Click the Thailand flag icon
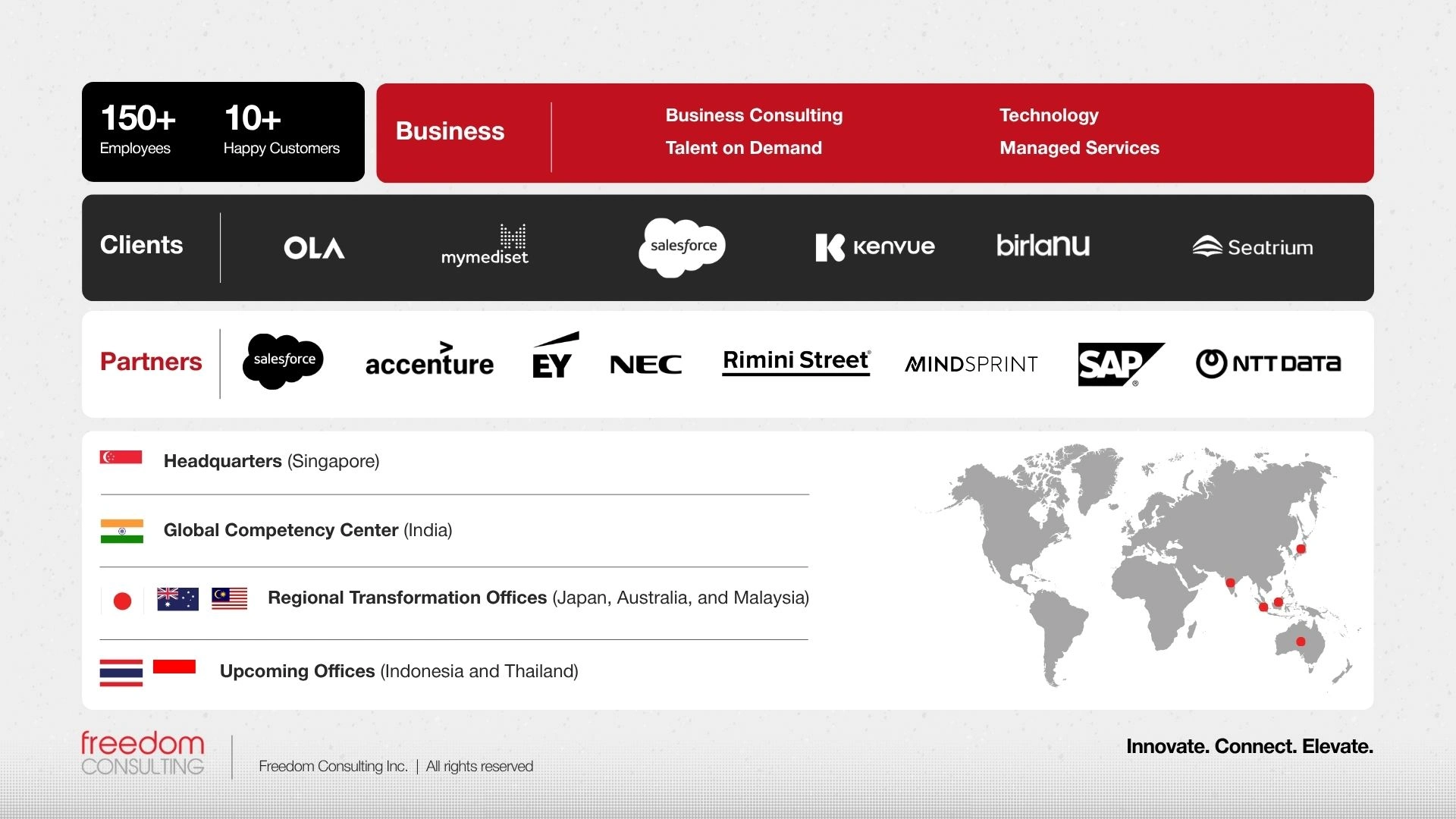Image resolution: width=1456 pixels, height=819 pixels. [121, 673]
